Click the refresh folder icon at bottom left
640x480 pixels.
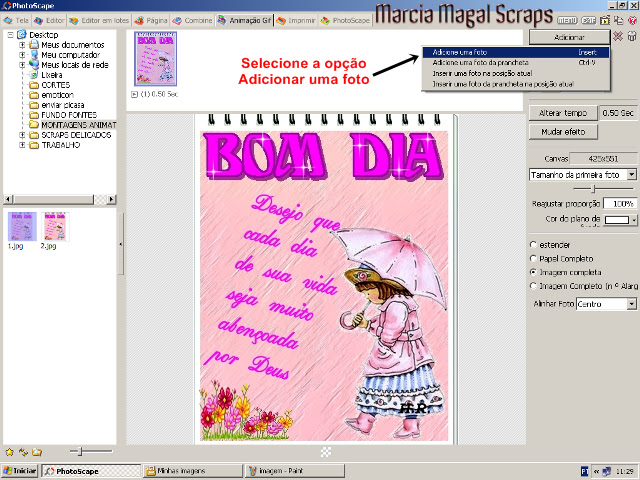(23, 452)
